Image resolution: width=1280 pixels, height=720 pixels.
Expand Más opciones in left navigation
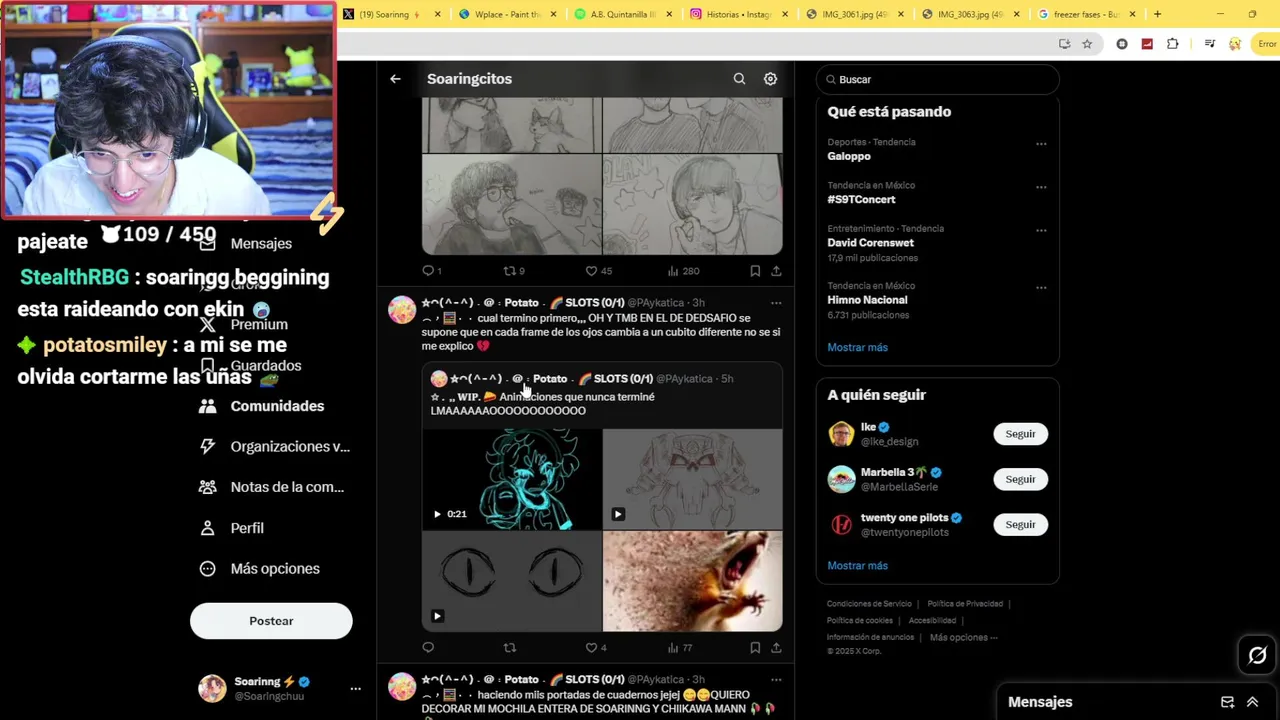[x=260, y=569]
